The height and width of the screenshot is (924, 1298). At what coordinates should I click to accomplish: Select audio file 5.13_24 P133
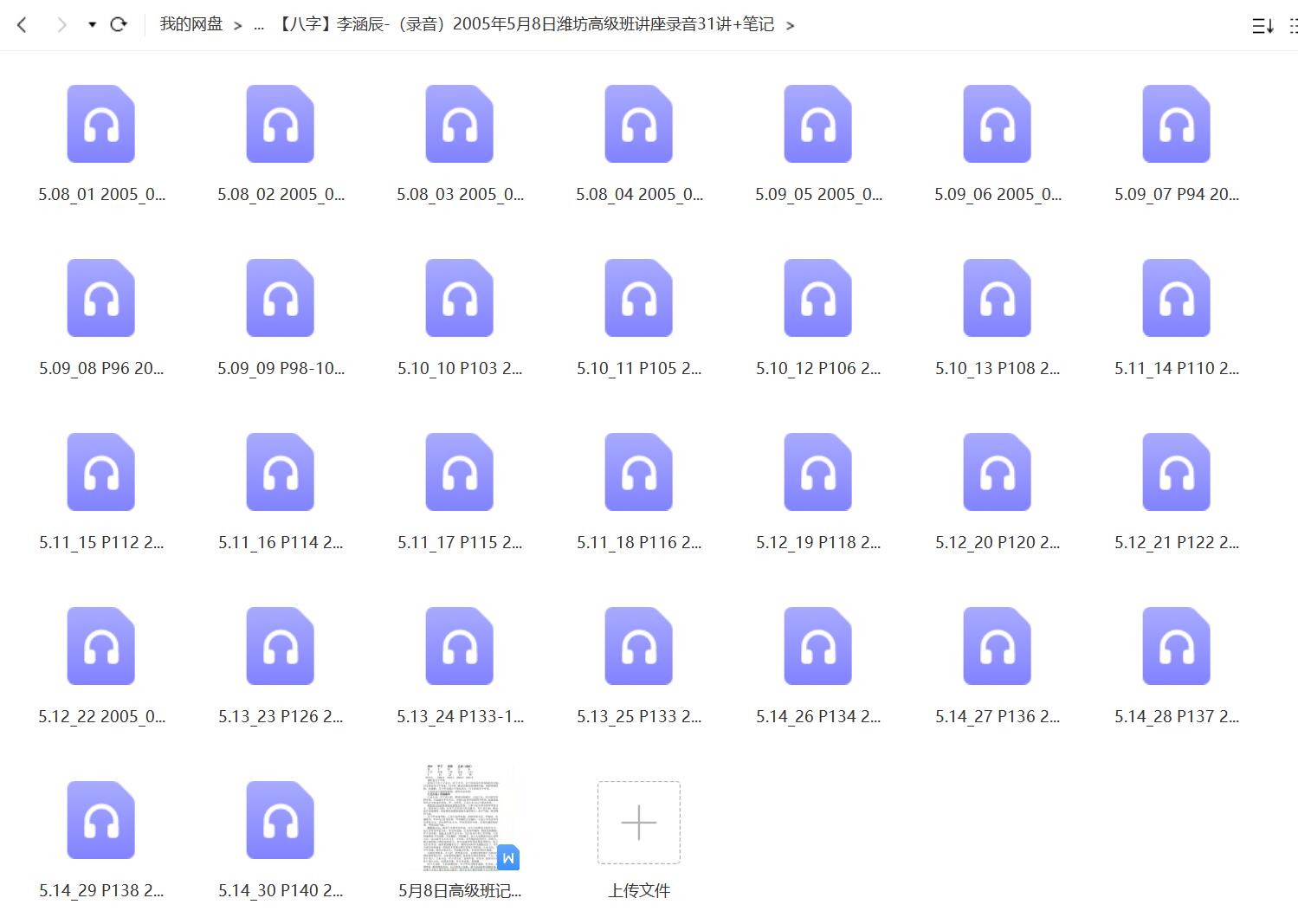point(460,646)
